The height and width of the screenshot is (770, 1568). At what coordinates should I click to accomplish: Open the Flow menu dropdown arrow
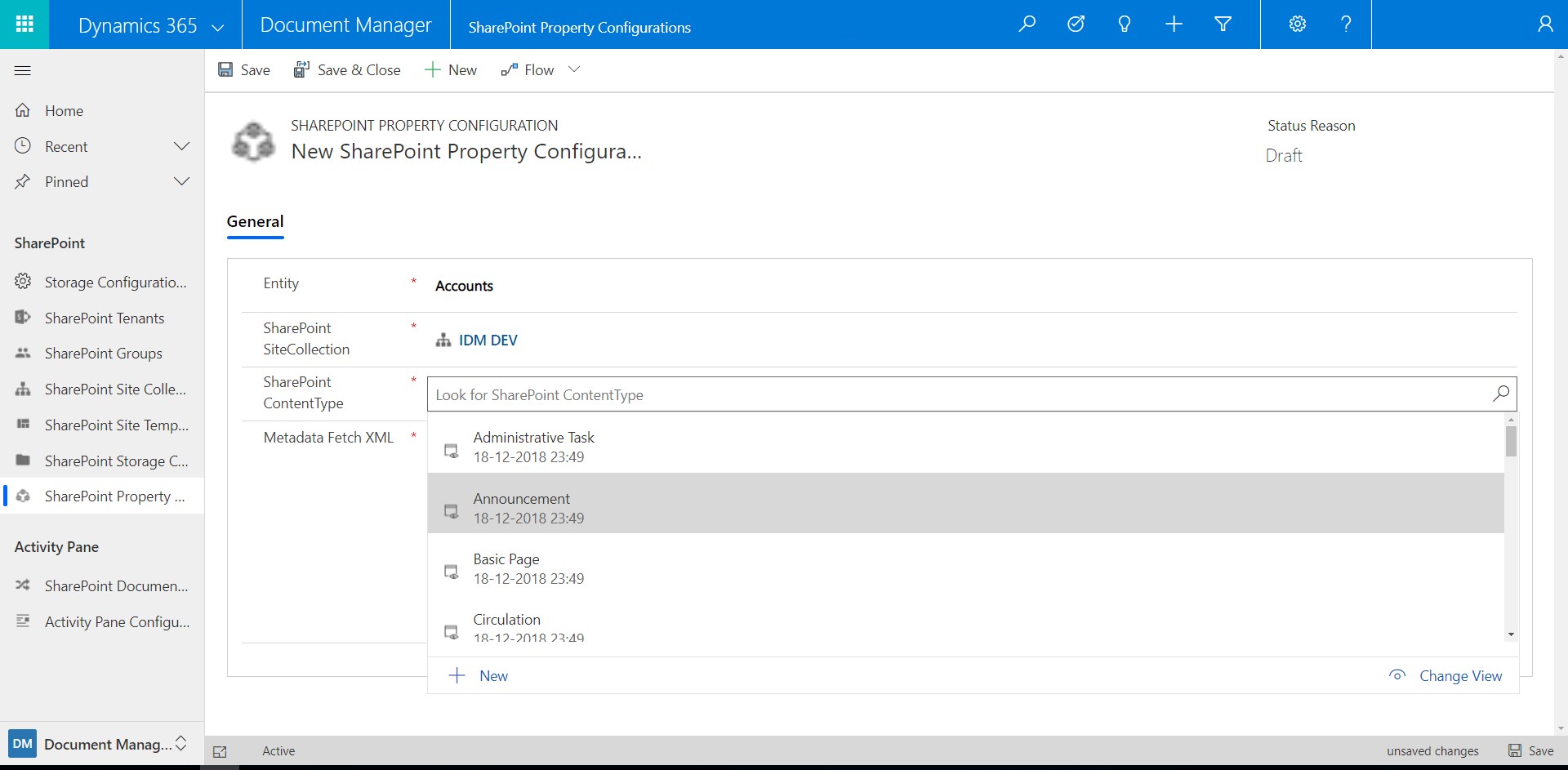(x=574, y=69)
